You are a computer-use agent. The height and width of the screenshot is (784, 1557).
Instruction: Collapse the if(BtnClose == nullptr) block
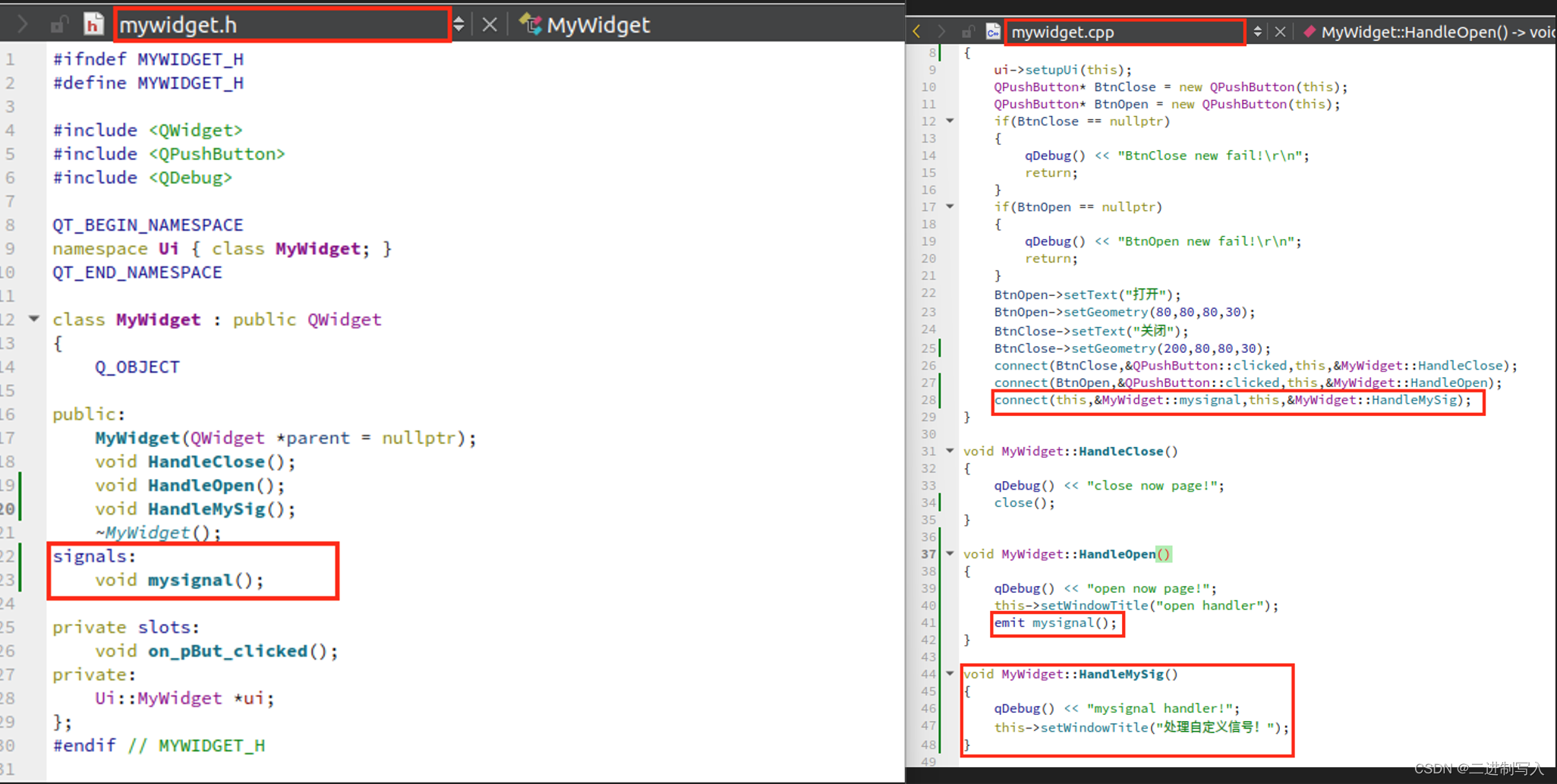coord(950,121)
